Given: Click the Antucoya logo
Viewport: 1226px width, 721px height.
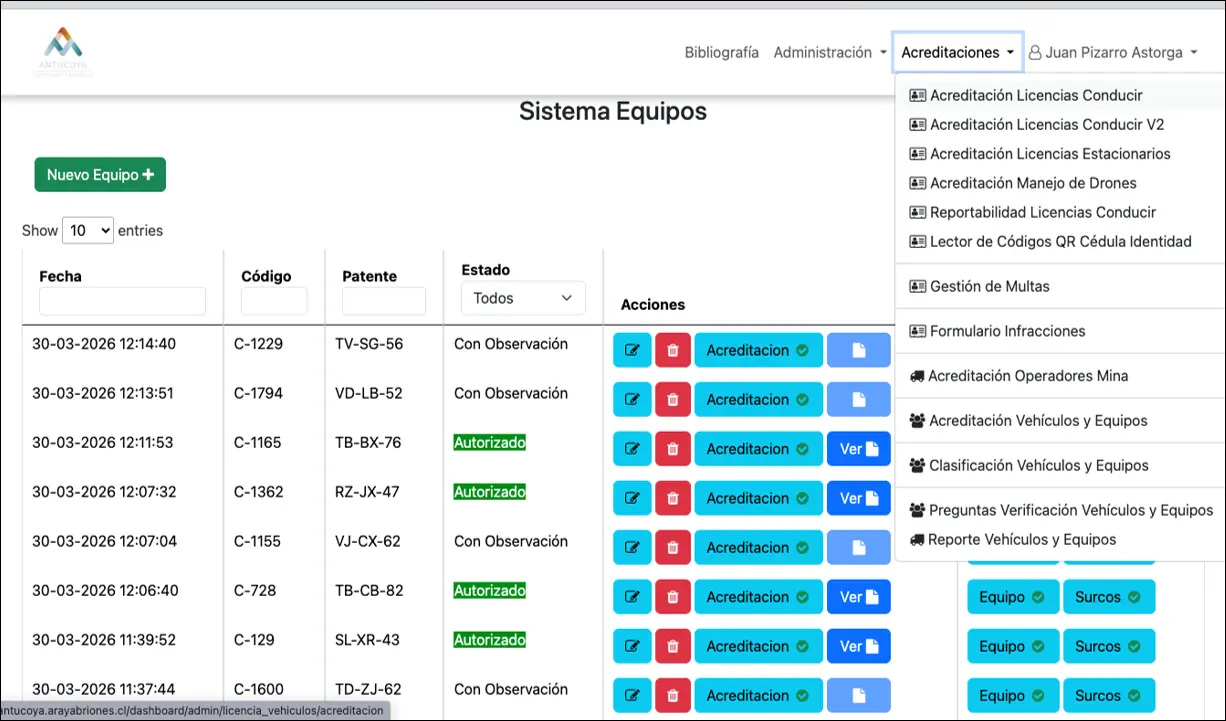Looking at the screenshot, I should pos(66,52).
